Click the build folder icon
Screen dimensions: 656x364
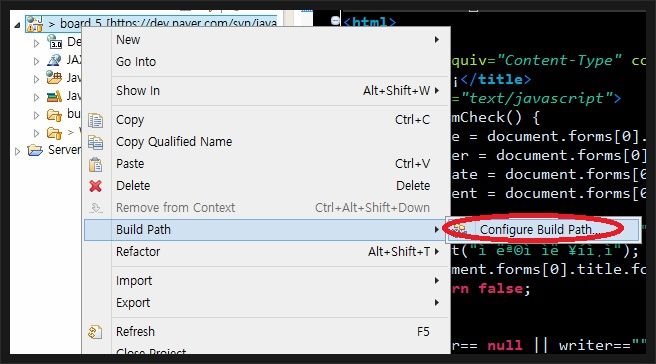click(54, 115)
